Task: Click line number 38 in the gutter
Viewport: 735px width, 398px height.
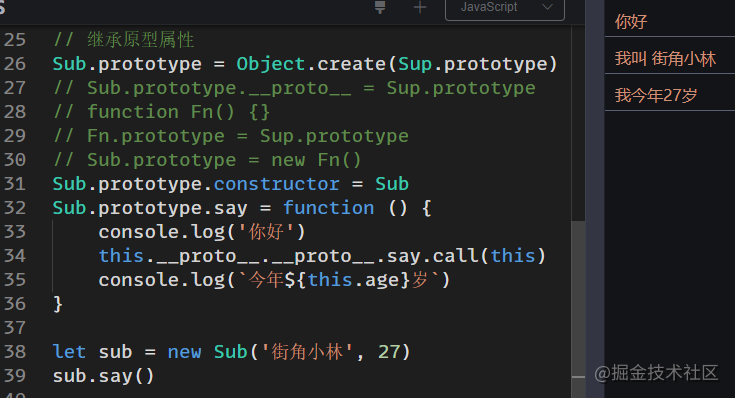Action: [15, 352]
